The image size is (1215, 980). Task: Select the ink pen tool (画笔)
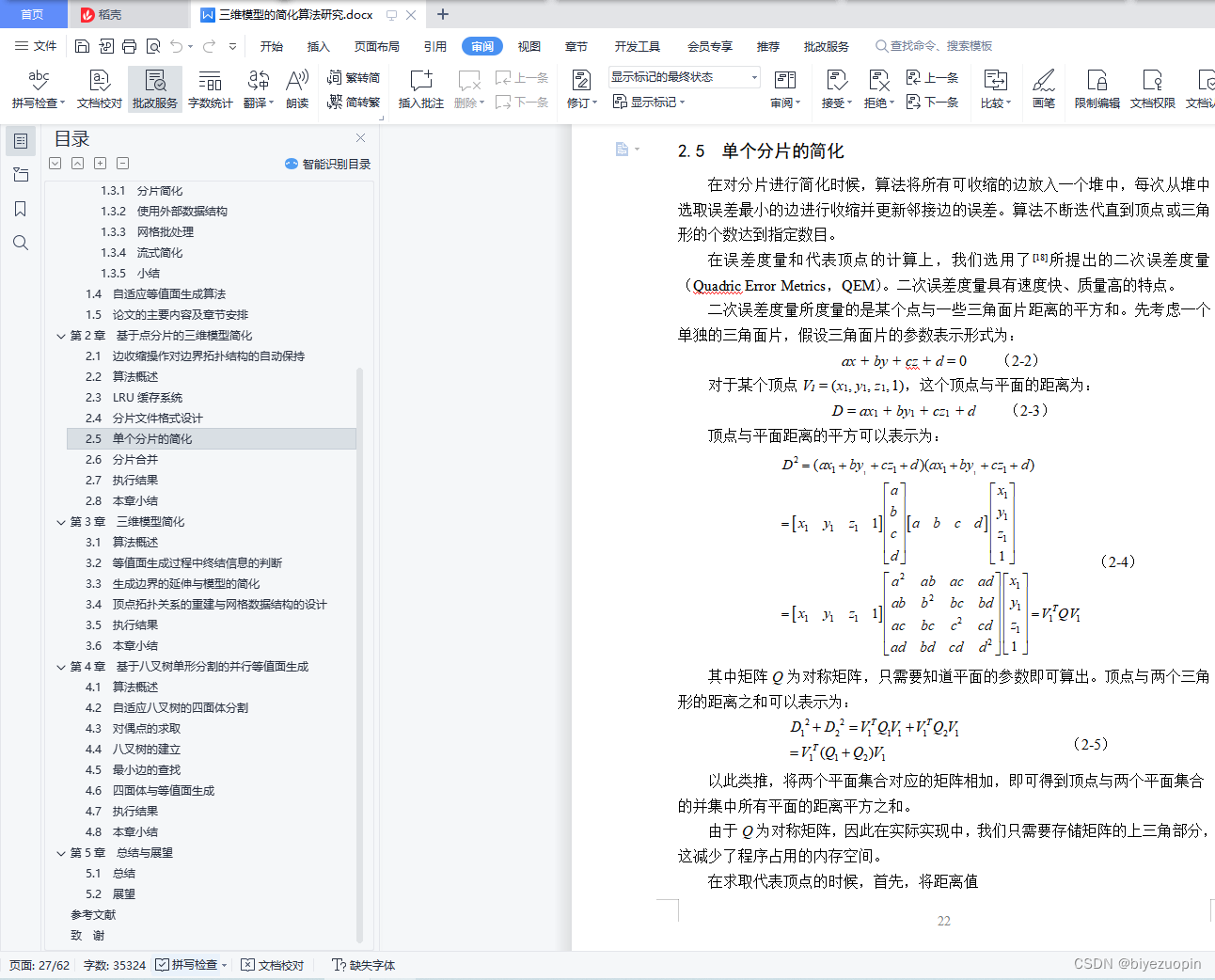(1044, 89)
